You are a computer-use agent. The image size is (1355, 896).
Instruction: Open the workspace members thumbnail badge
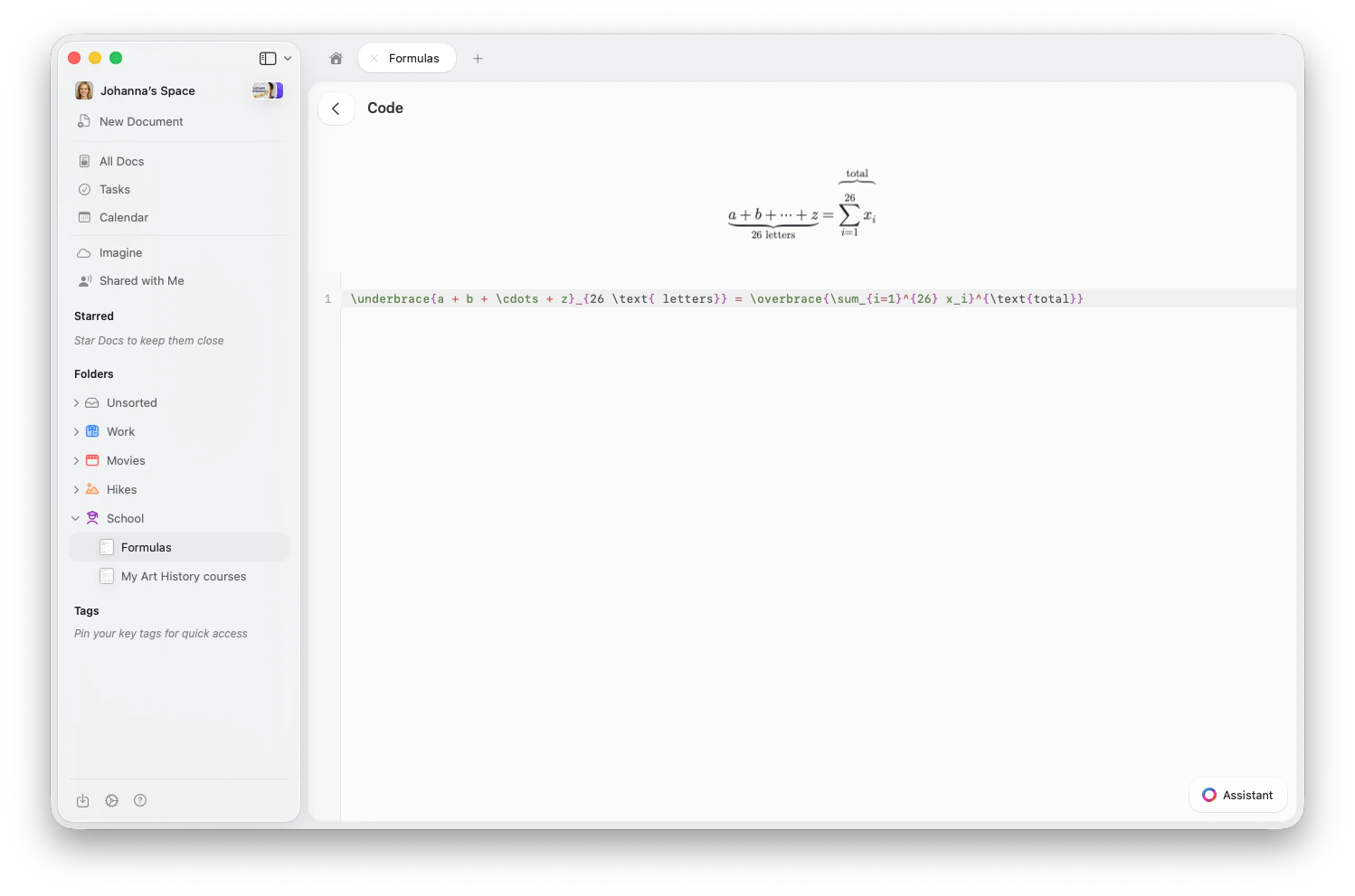pos(267,90)
